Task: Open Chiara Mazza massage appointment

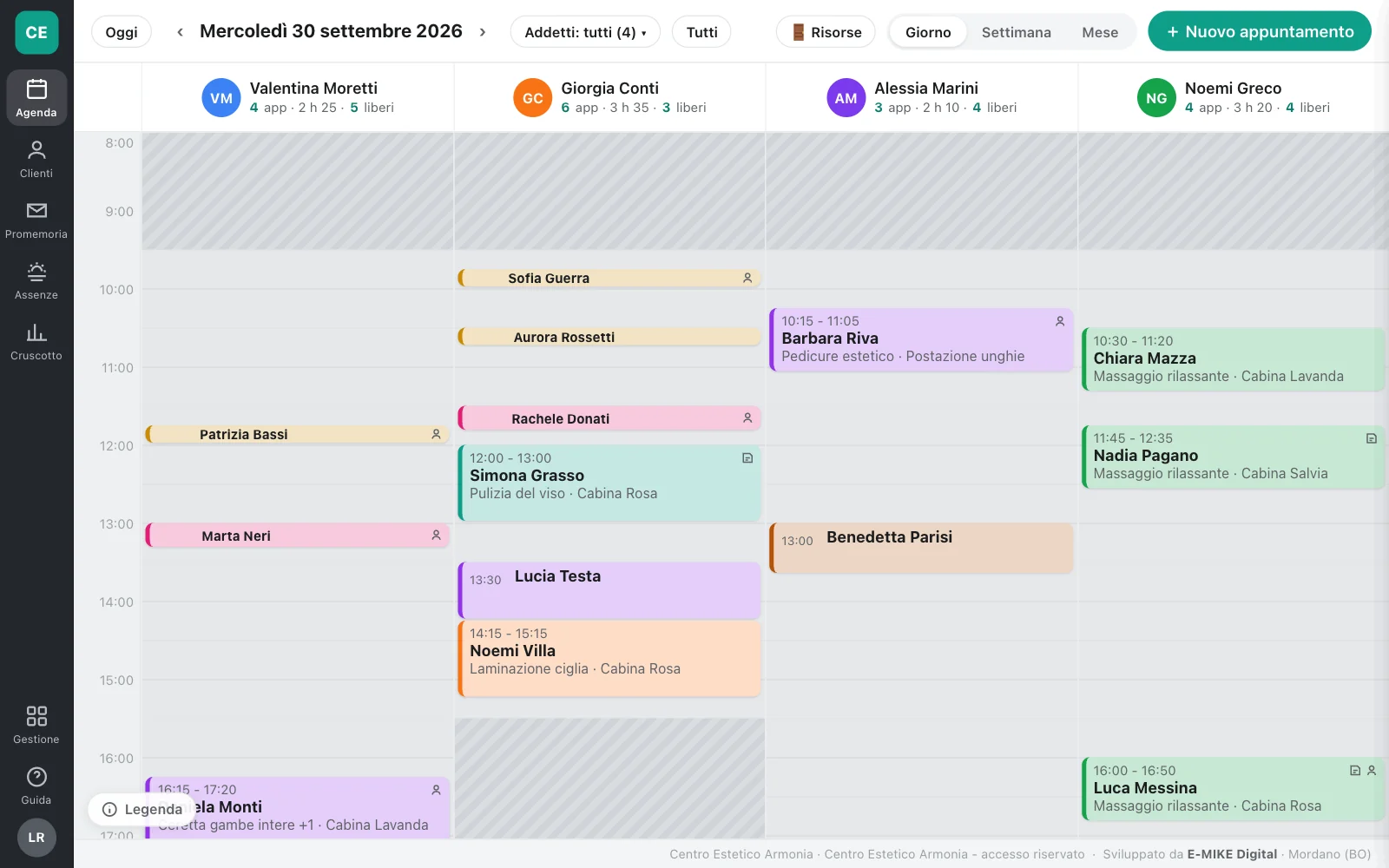Action: tap(1233, 358)
